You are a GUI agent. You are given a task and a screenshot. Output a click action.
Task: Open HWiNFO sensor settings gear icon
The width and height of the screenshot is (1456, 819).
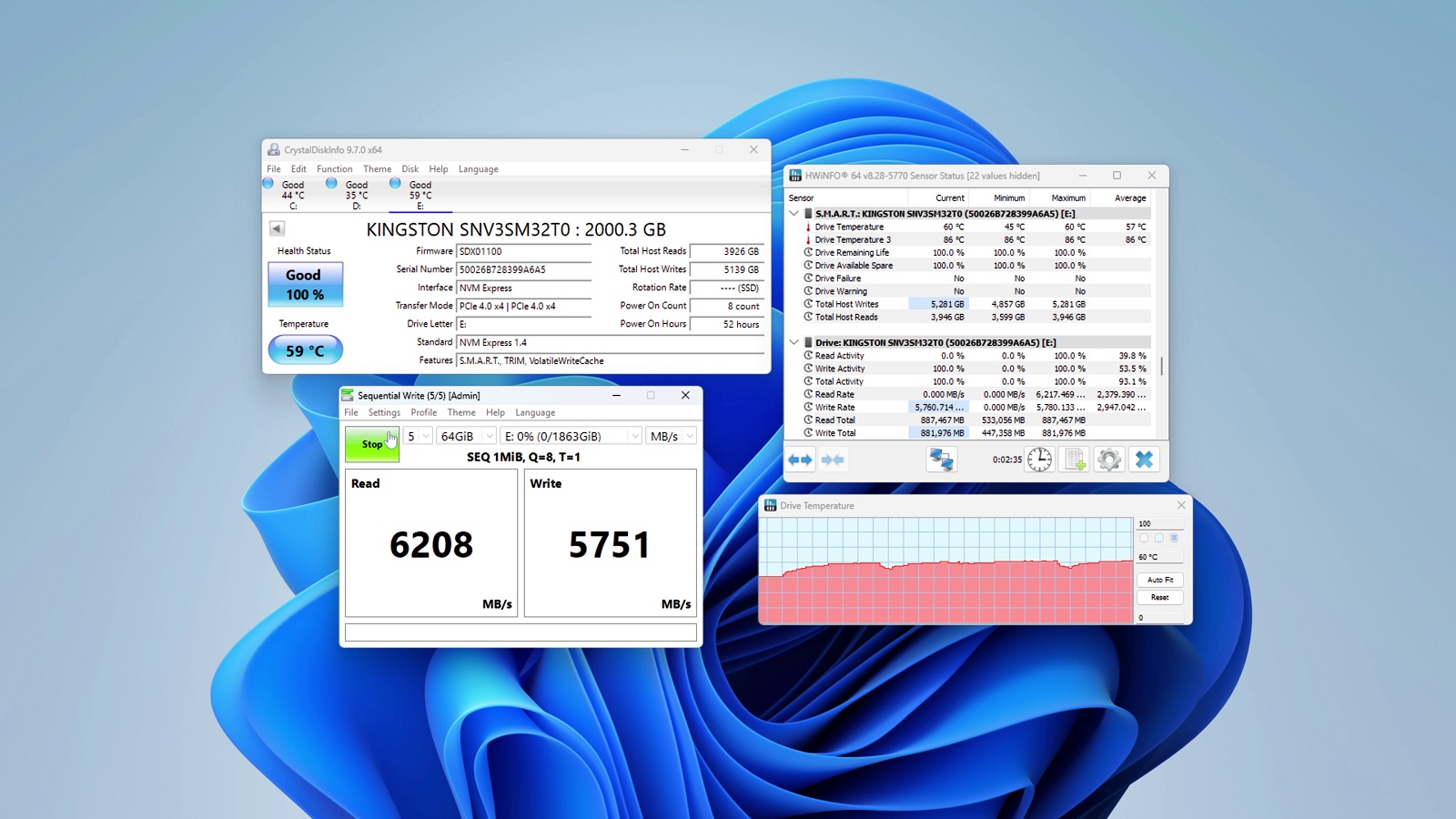click(x=1109, y=460)
